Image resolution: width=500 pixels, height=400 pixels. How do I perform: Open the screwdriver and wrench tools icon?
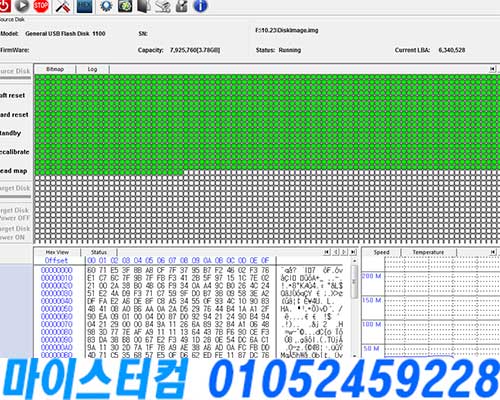63,6
